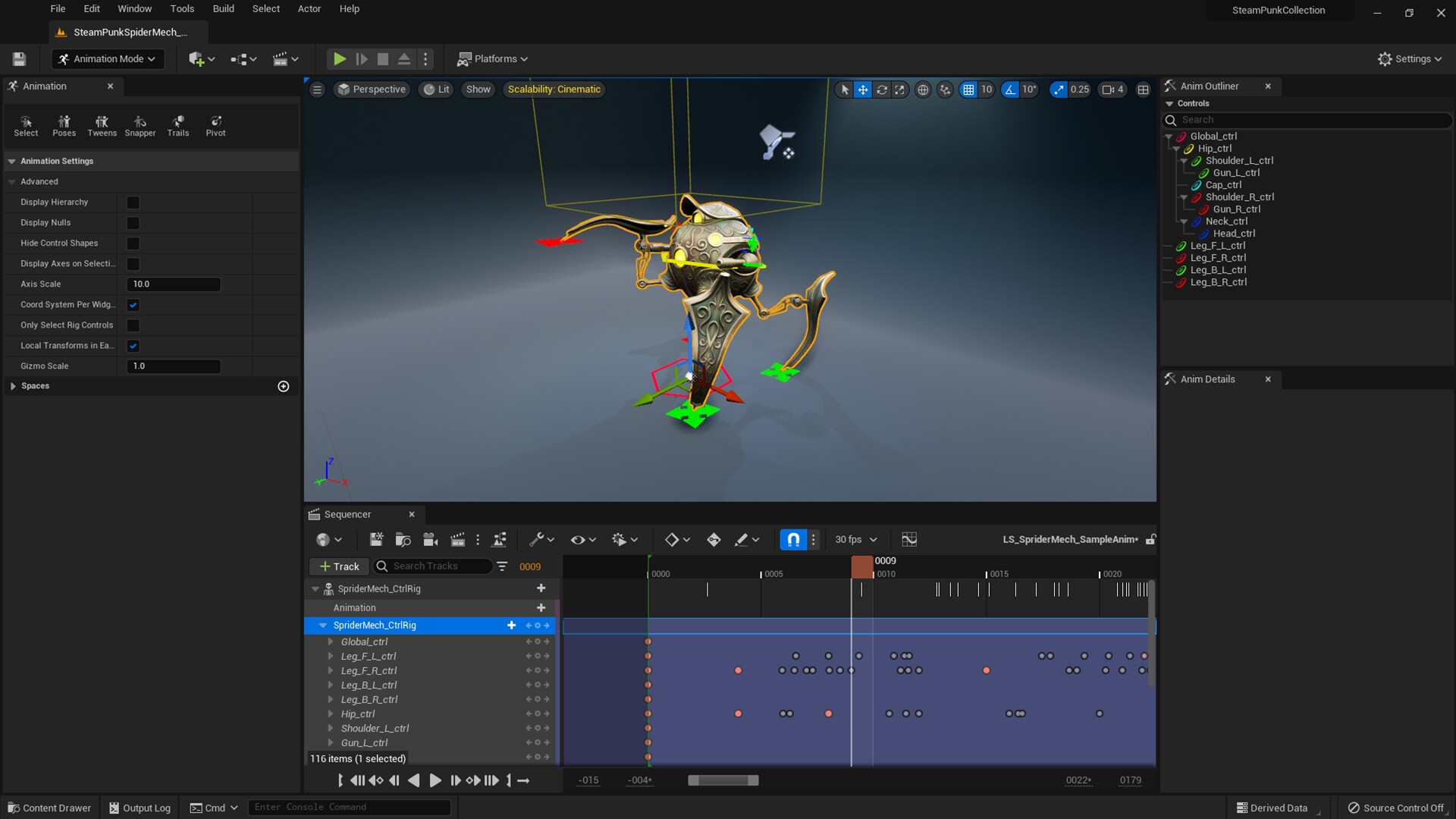Open the Content Drawer
The image size is (1456, 819).
click(x=49, y=808)
